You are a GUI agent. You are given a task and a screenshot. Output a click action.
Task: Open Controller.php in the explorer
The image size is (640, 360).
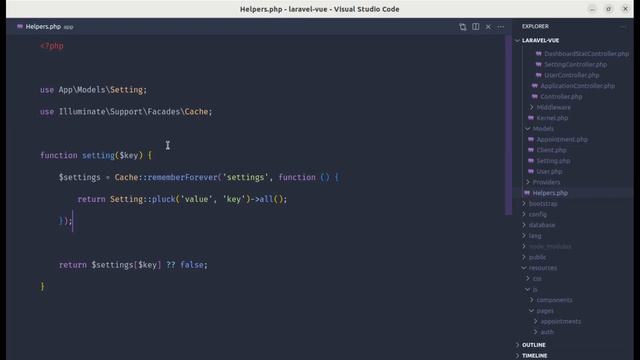[561, 96]
